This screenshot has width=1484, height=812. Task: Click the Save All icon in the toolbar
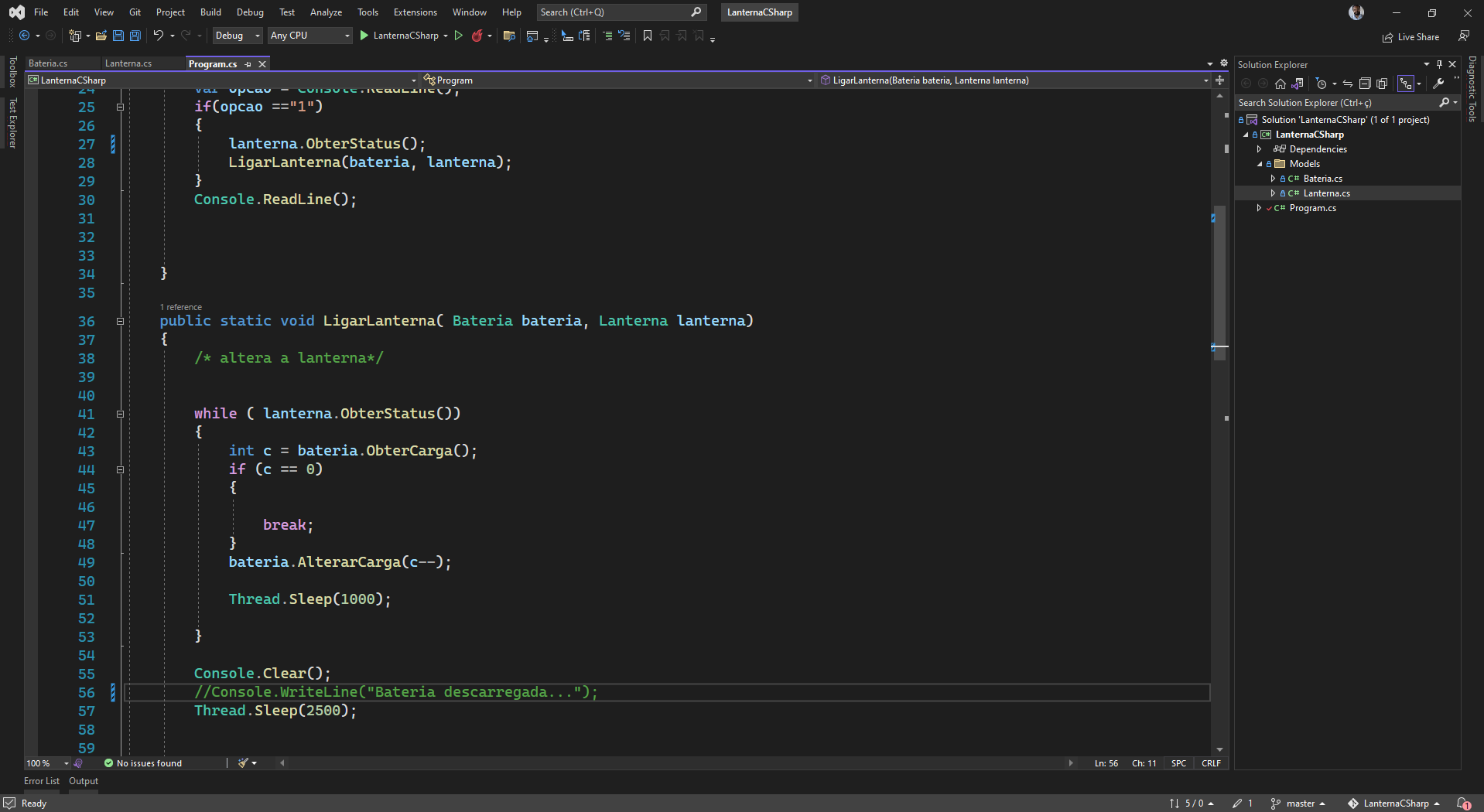(x=135, y=36)
